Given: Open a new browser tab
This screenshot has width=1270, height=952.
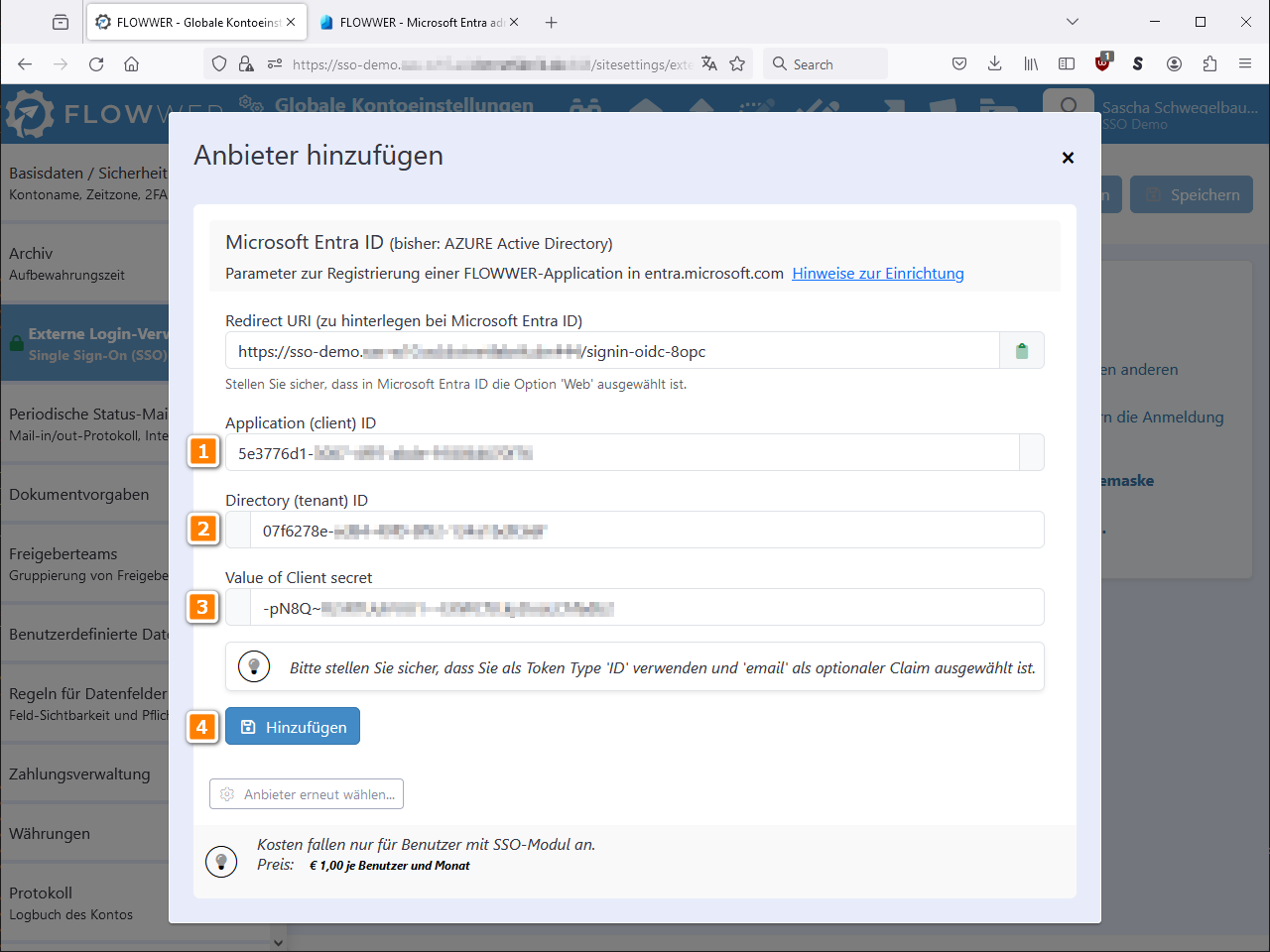Looking at the screenshot, I should coord(552,22).
